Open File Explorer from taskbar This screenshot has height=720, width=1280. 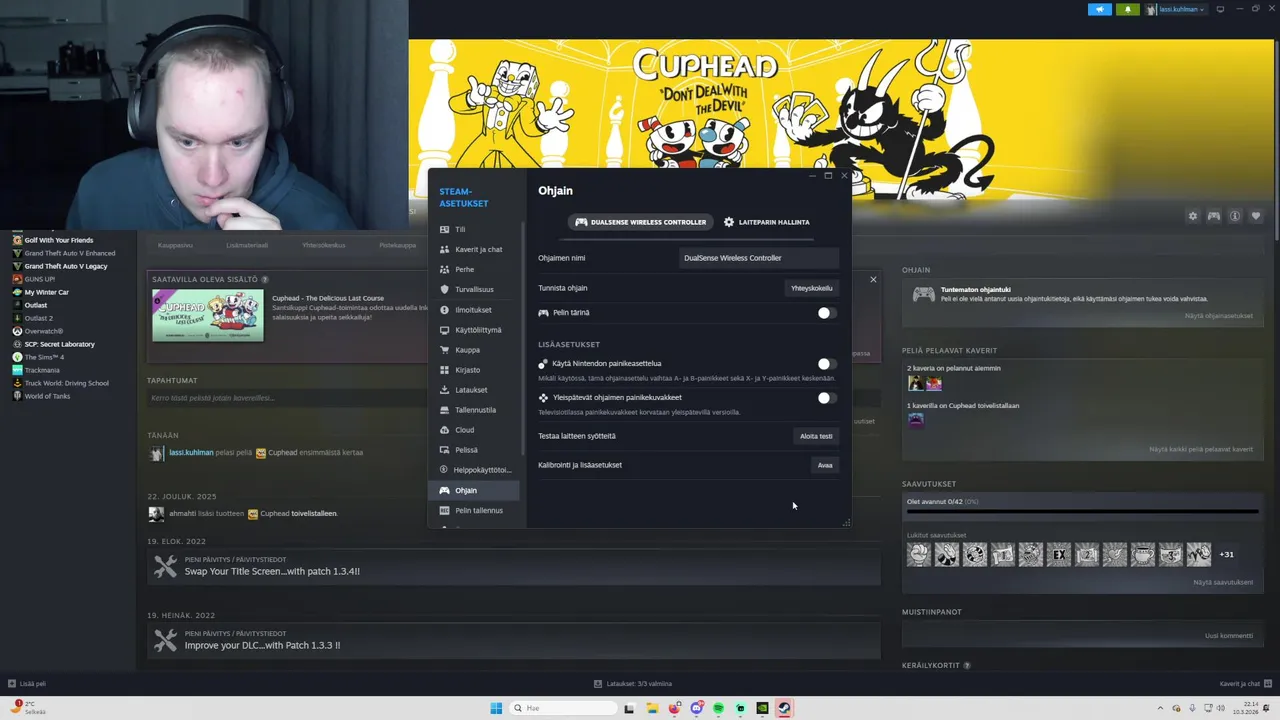point(652,708)
